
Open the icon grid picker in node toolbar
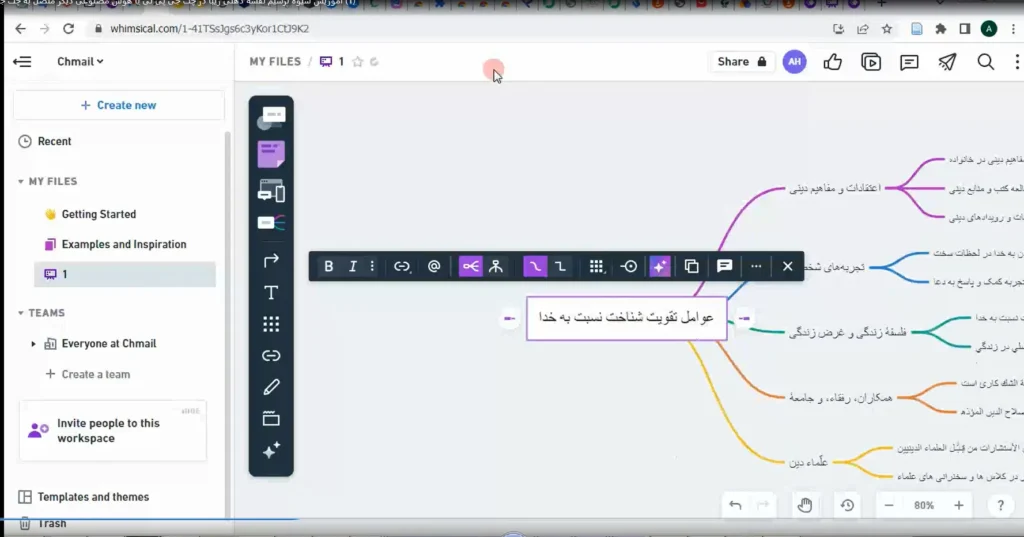tap(596, 267)
